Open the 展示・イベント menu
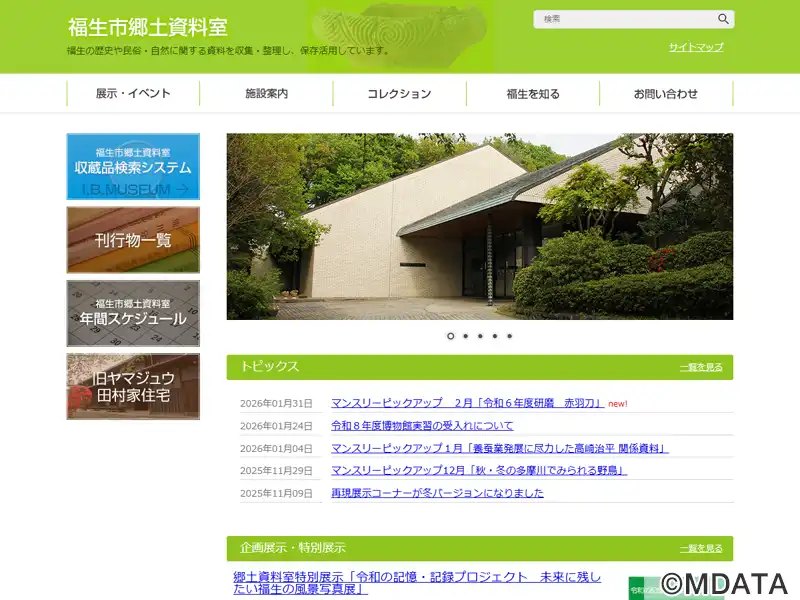The image size is (800, 600). pos(133,93)
